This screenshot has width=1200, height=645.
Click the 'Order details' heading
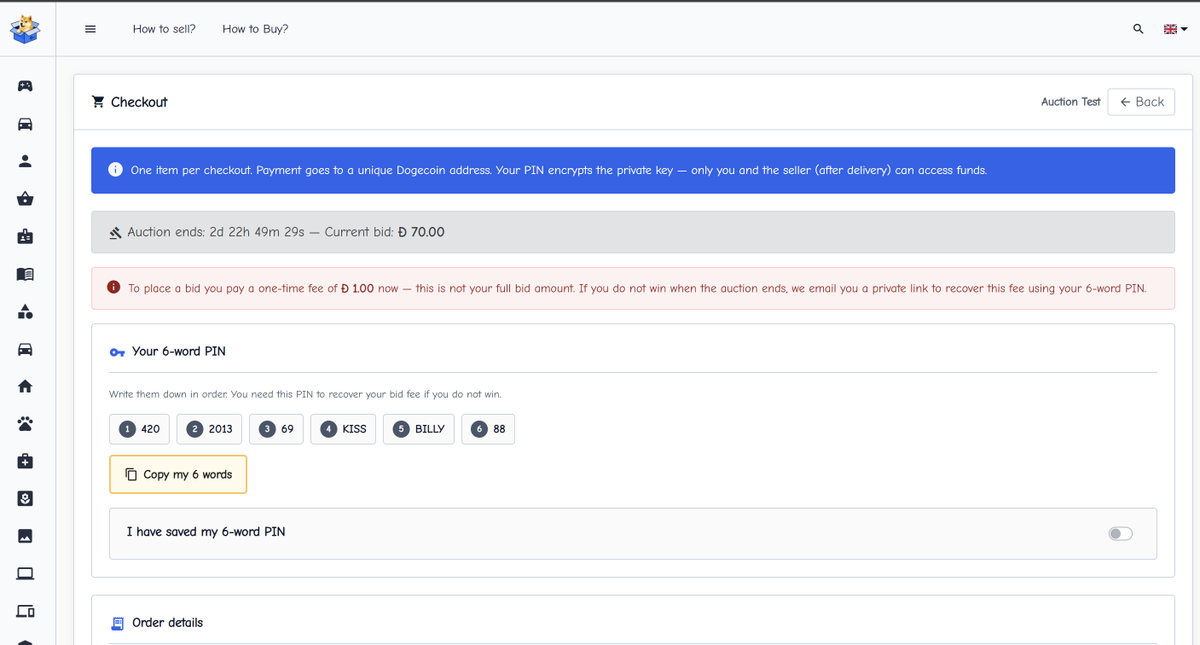tap(167, 623)
